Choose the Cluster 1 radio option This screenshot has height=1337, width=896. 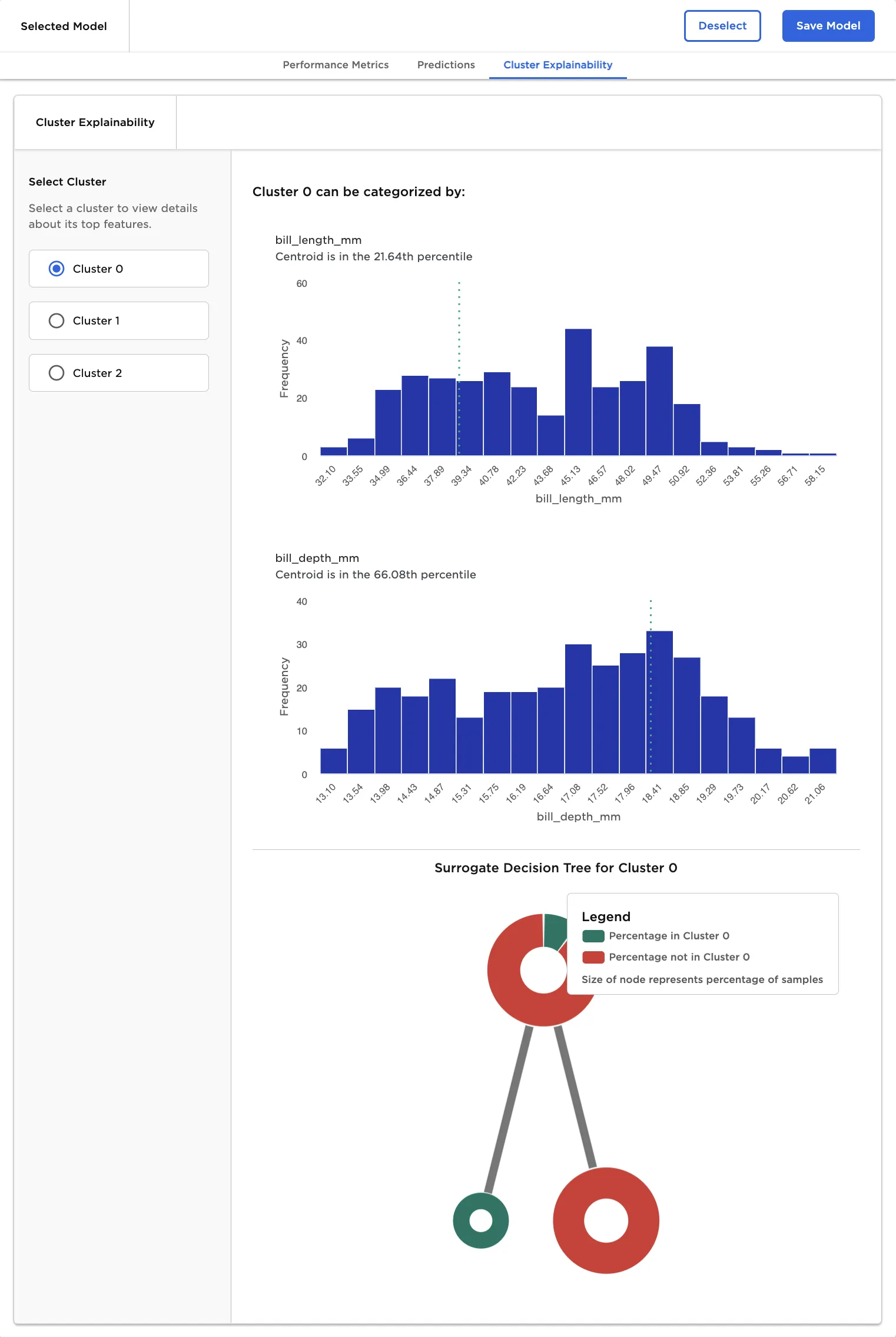click(x=57, y=320)
